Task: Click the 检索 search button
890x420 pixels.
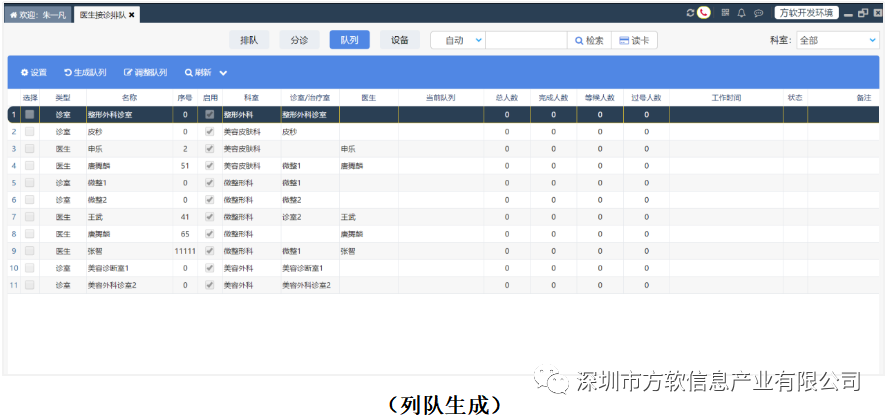Action: tap(589, 41)
